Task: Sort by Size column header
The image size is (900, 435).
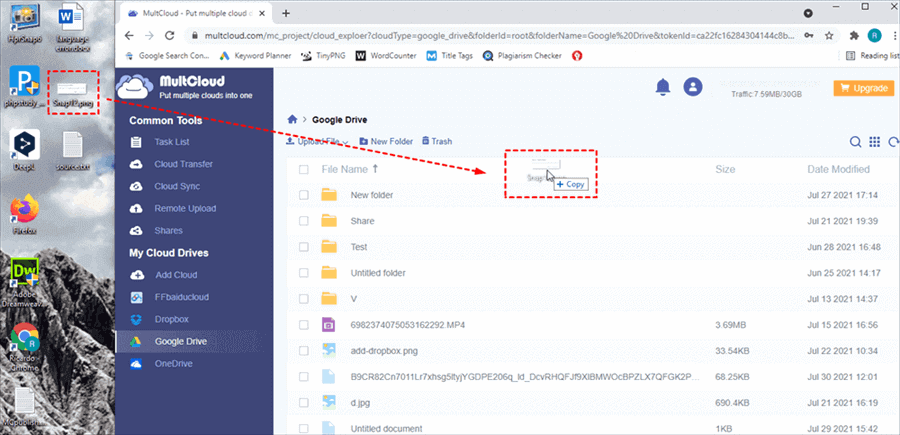Action: [725, 169]
